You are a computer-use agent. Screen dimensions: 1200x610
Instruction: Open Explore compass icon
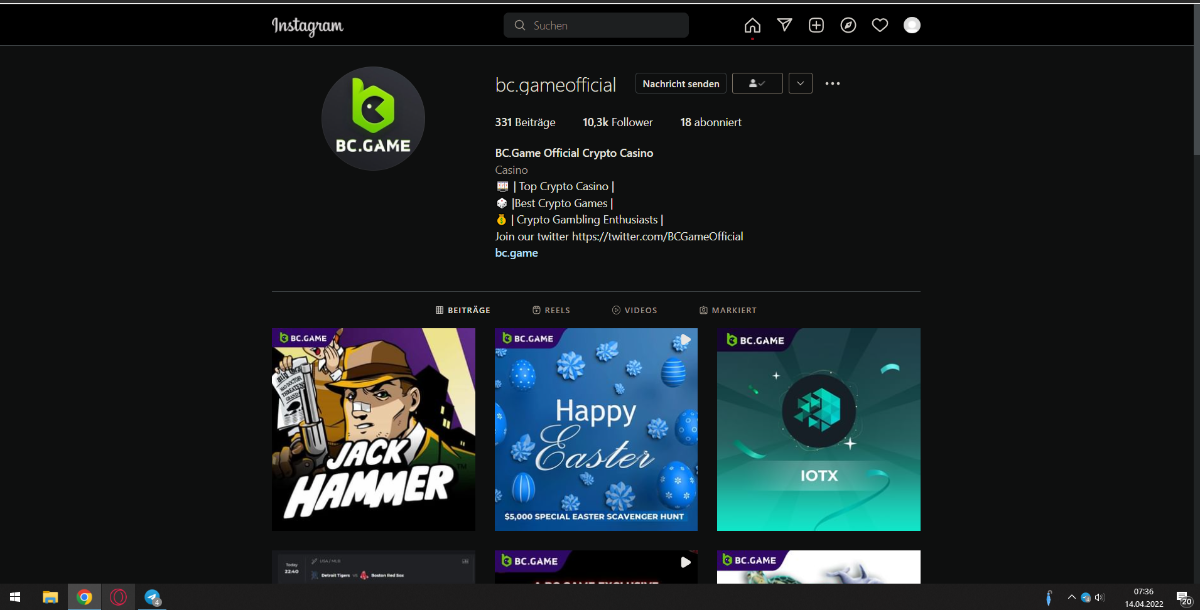point(848,26)
